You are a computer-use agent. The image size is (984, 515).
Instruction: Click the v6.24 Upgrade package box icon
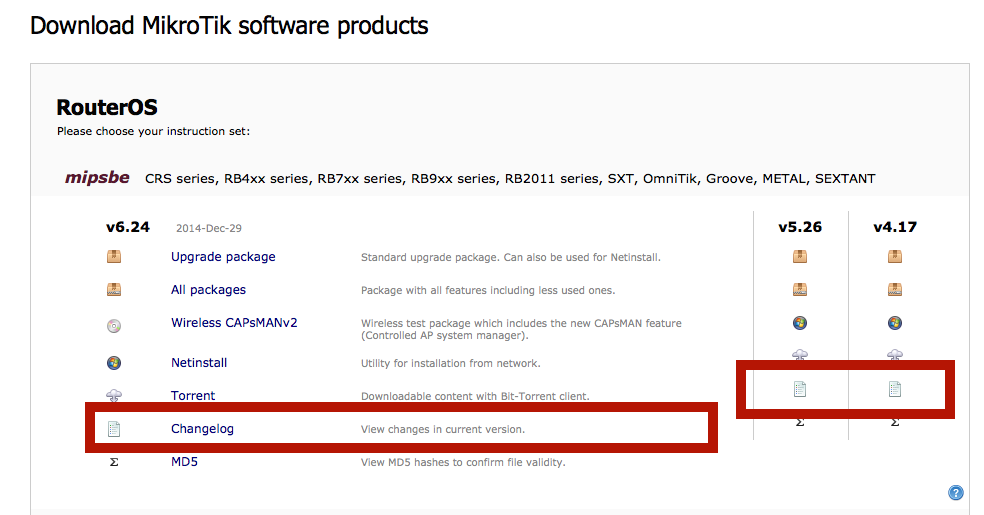[114, 257]
